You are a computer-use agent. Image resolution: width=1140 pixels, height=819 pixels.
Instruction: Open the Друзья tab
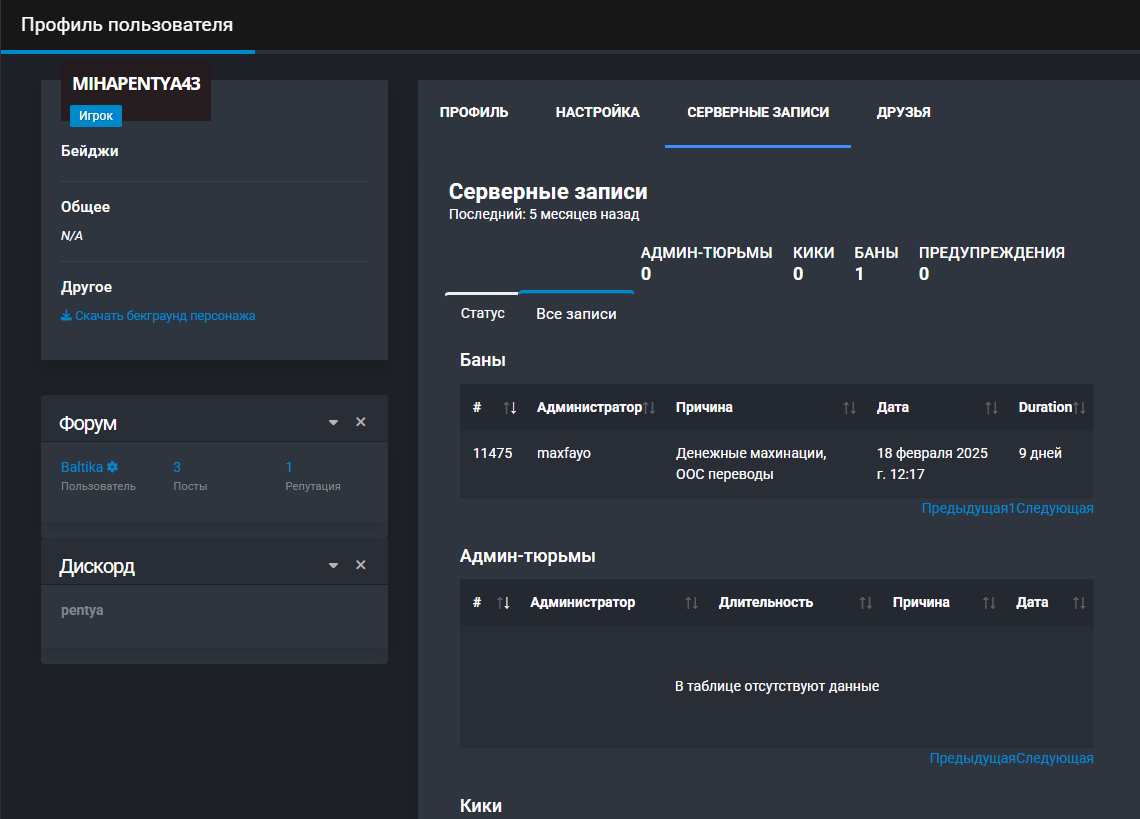[x=904, y=112]
